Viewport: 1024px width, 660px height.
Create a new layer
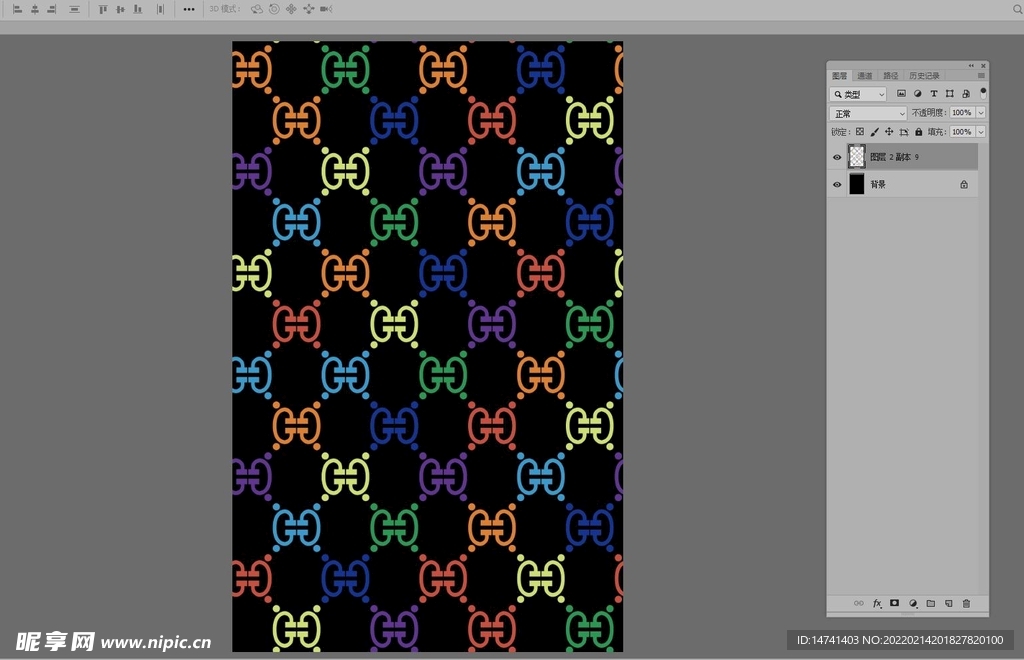click(x=948, y=603)
